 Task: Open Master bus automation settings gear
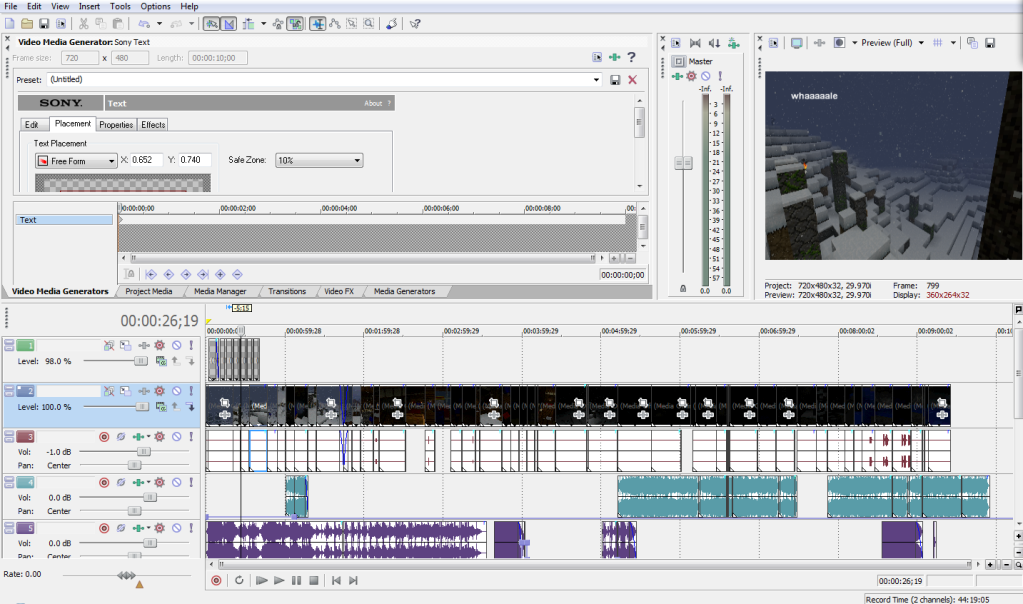pos(691,76)
